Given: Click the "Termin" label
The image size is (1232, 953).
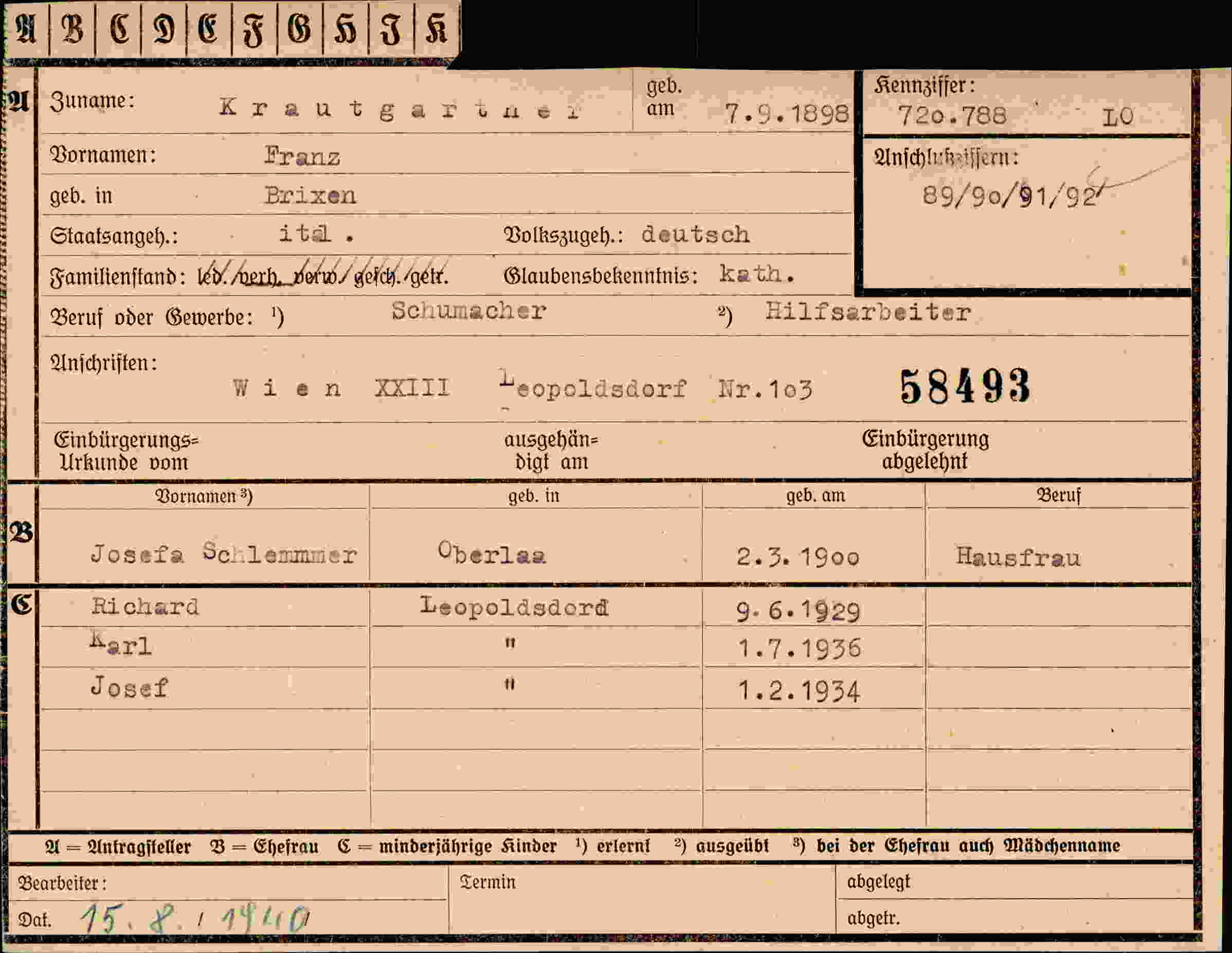Looking at the screenshot, I should coord(487,883).
